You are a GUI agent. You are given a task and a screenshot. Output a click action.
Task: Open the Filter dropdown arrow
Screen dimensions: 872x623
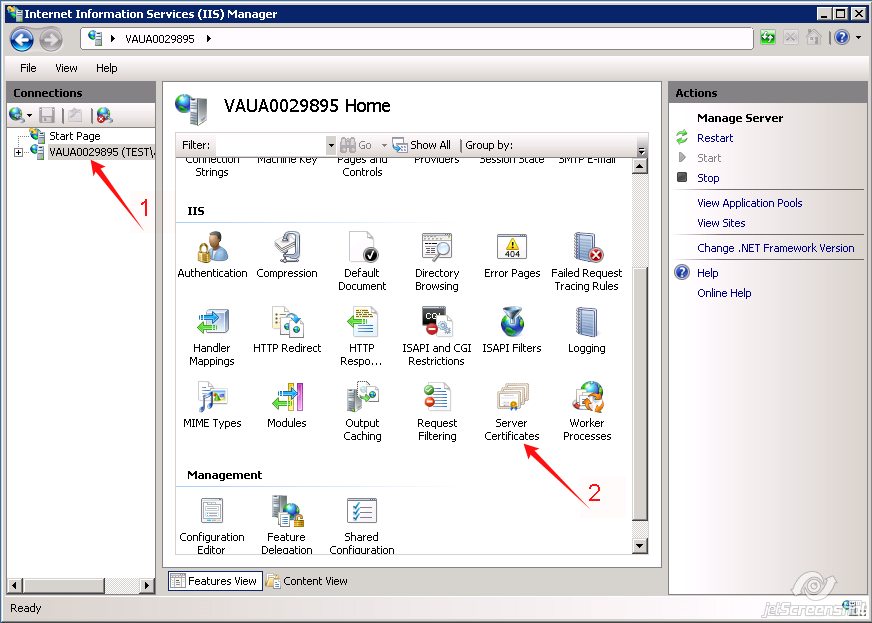click(x=331, y=145)
